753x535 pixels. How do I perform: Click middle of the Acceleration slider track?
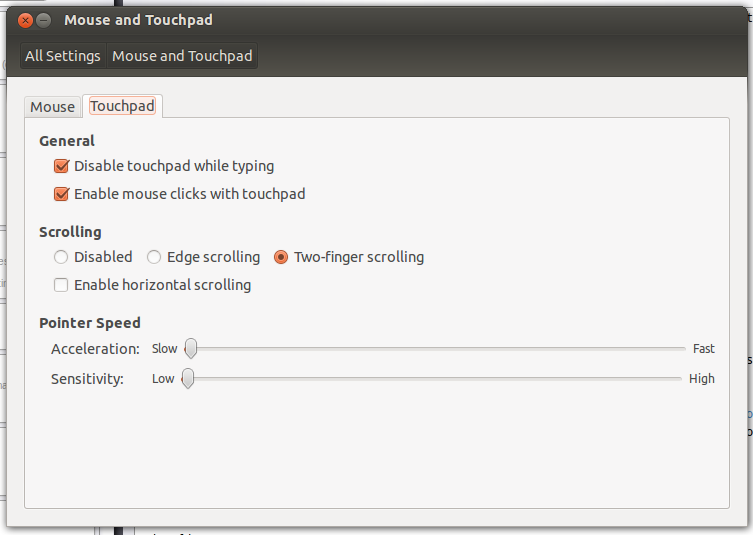[x=435, y=349]
